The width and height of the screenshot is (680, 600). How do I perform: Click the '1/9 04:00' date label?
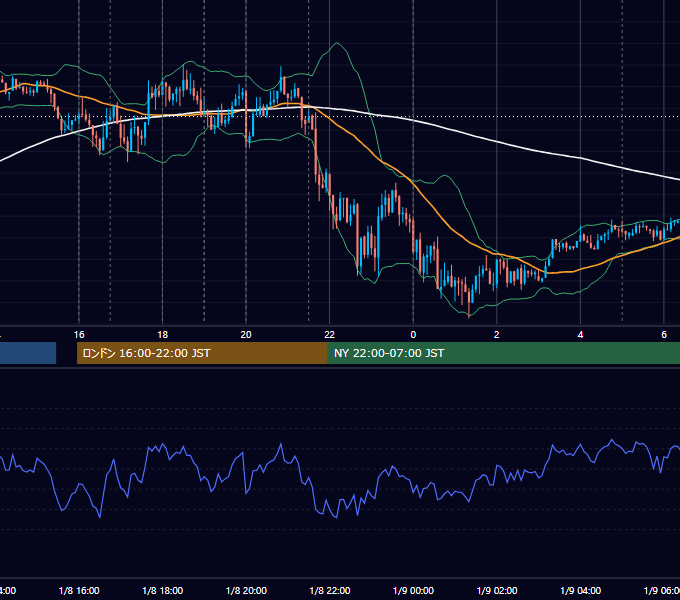tap(581, 590)
